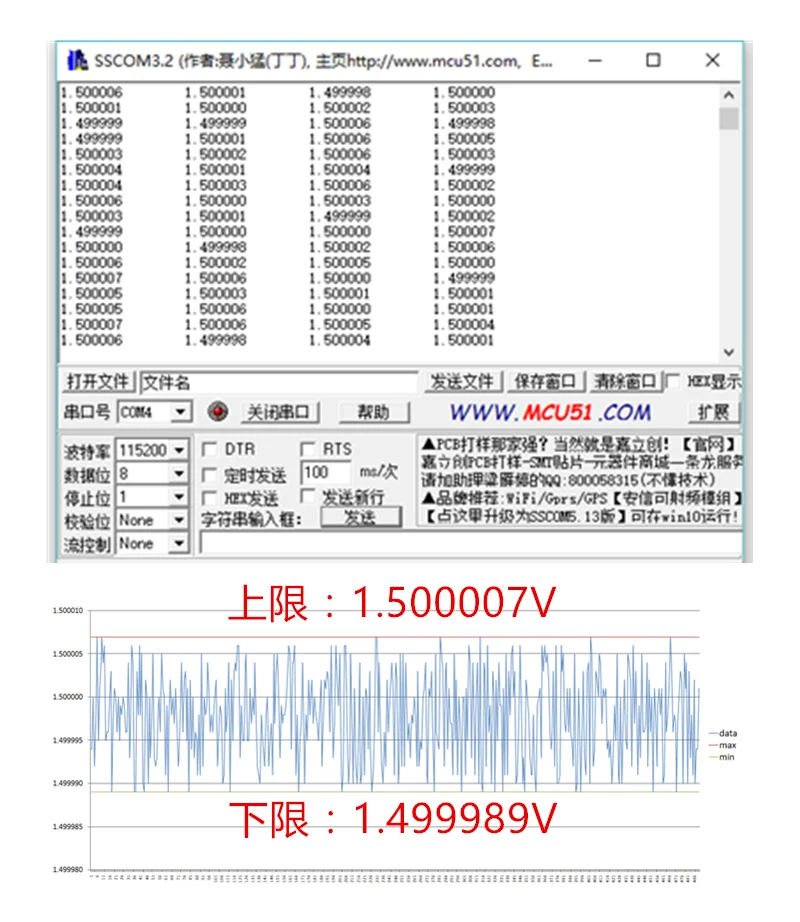The width and height of the screenshot is (800, 922).
Task: Maximize the SSCOM3.2 window
Action: coord(653,60)
